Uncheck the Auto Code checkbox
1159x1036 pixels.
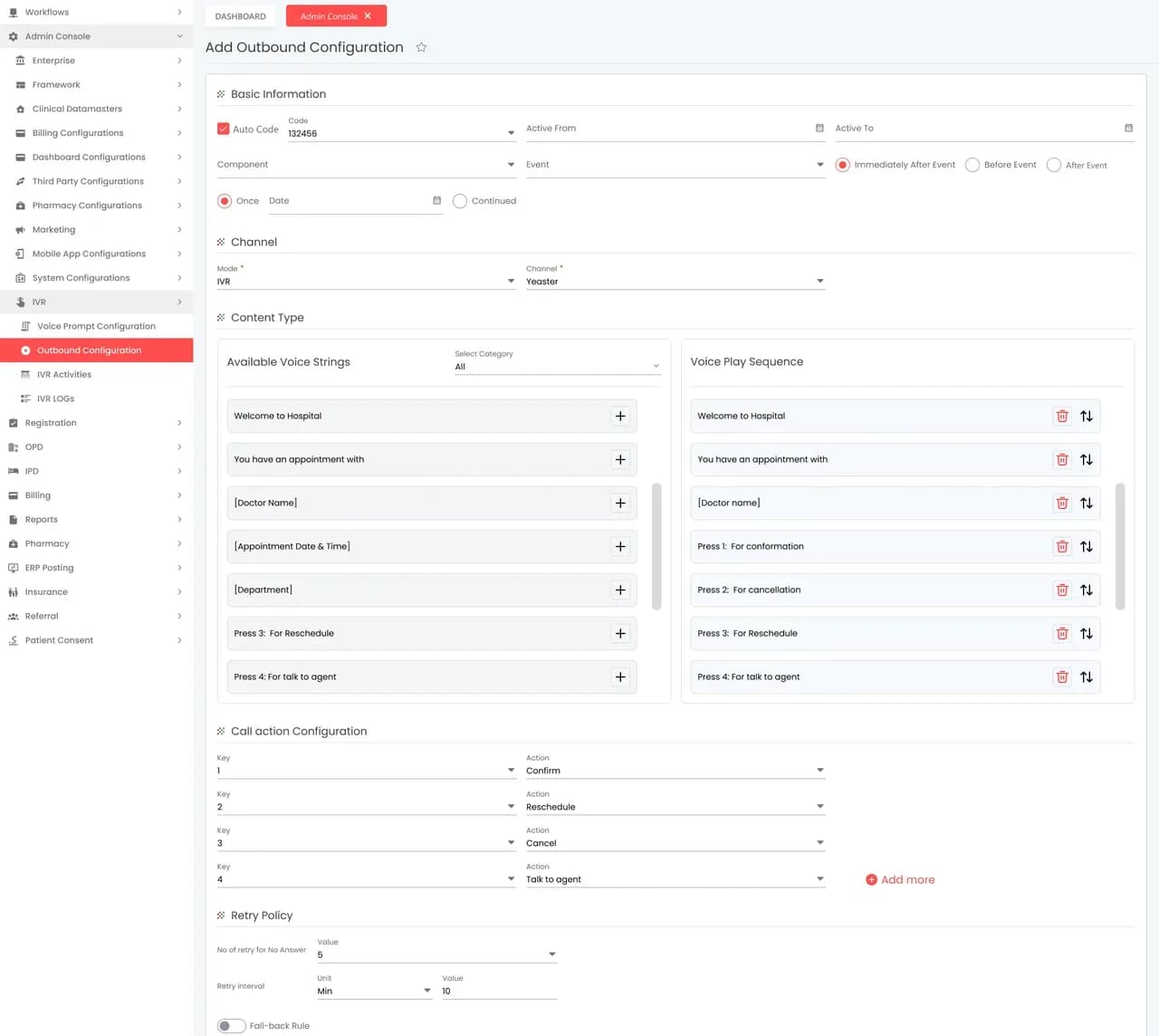(x=224, y=129)
